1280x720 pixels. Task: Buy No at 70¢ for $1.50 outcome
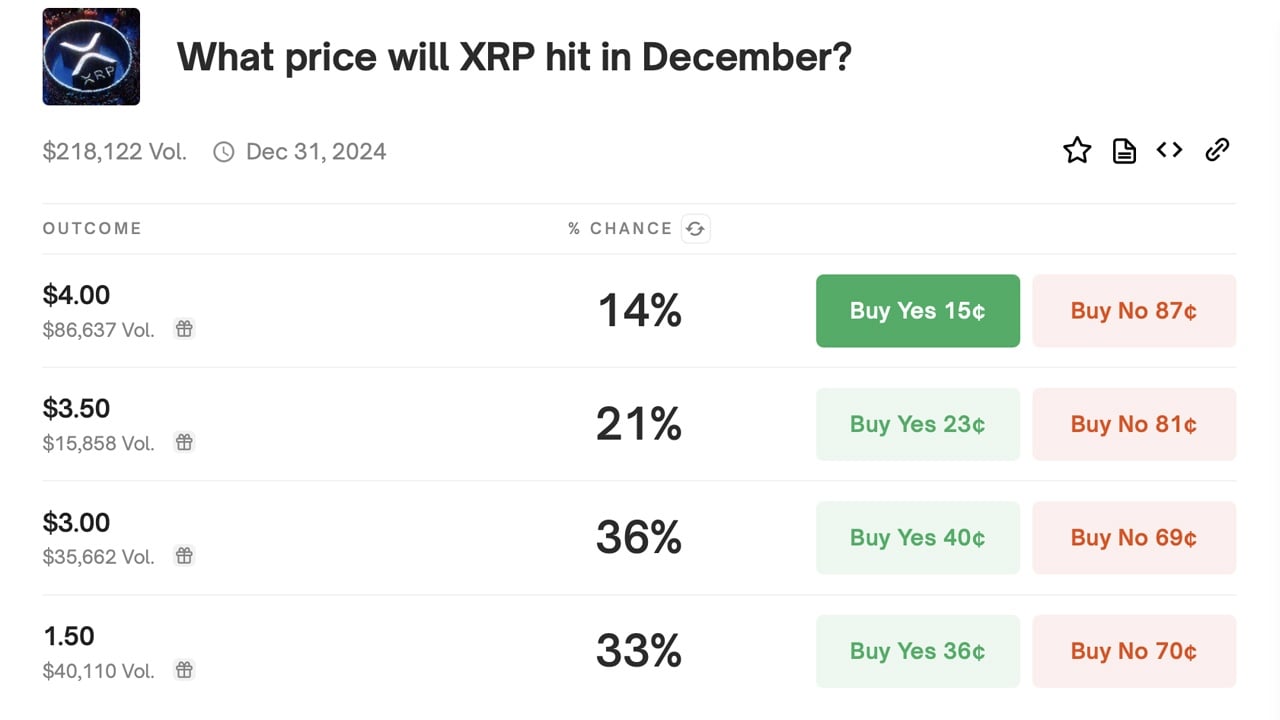[x=1133, y=651]
